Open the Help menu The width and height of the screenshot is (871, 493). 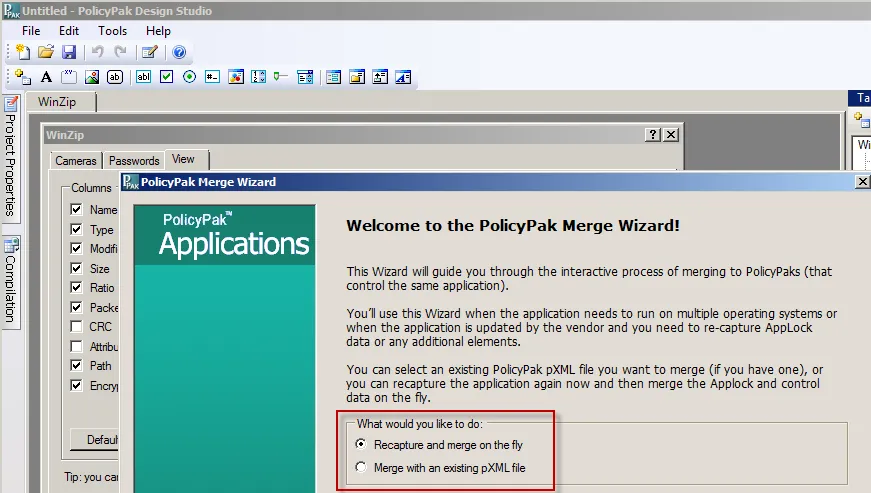pos(158,31)
